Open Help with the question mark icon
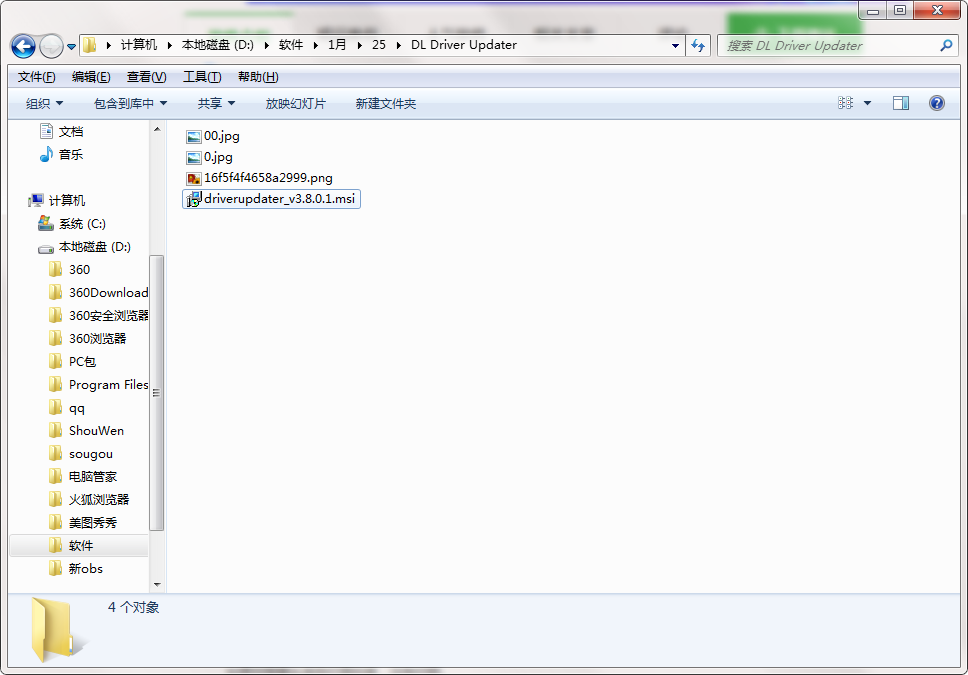The width and height of the screenshot is (968, 675). 937,103
